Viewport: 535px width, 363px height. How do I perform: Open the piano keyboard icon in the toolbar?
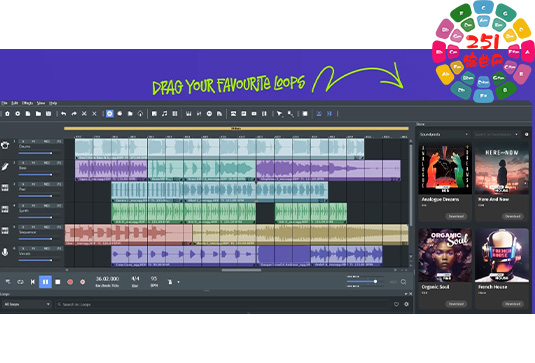[188, 114]
